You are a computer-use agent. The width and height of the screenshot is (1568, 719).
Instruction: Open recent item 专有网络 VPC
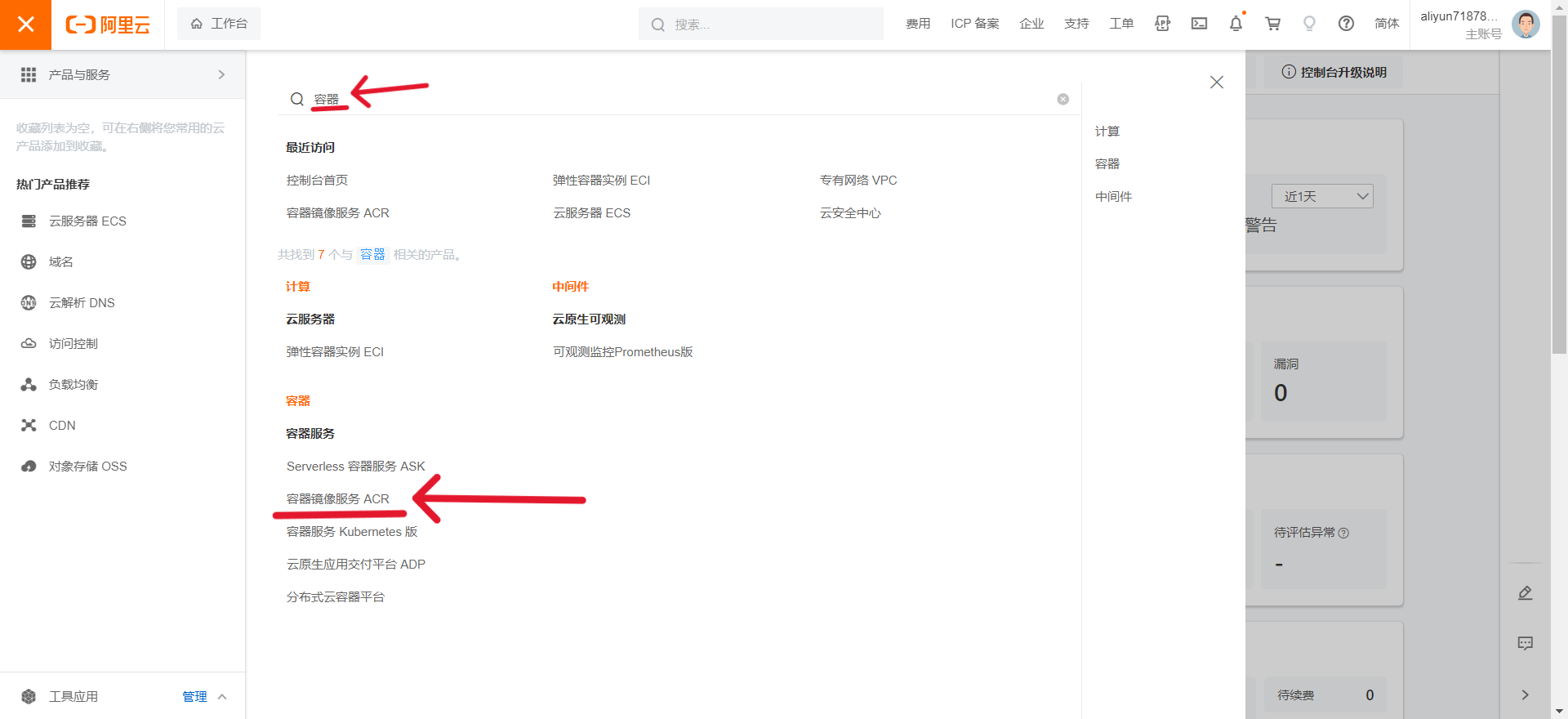pyautogui.click(x=858, y=181)
